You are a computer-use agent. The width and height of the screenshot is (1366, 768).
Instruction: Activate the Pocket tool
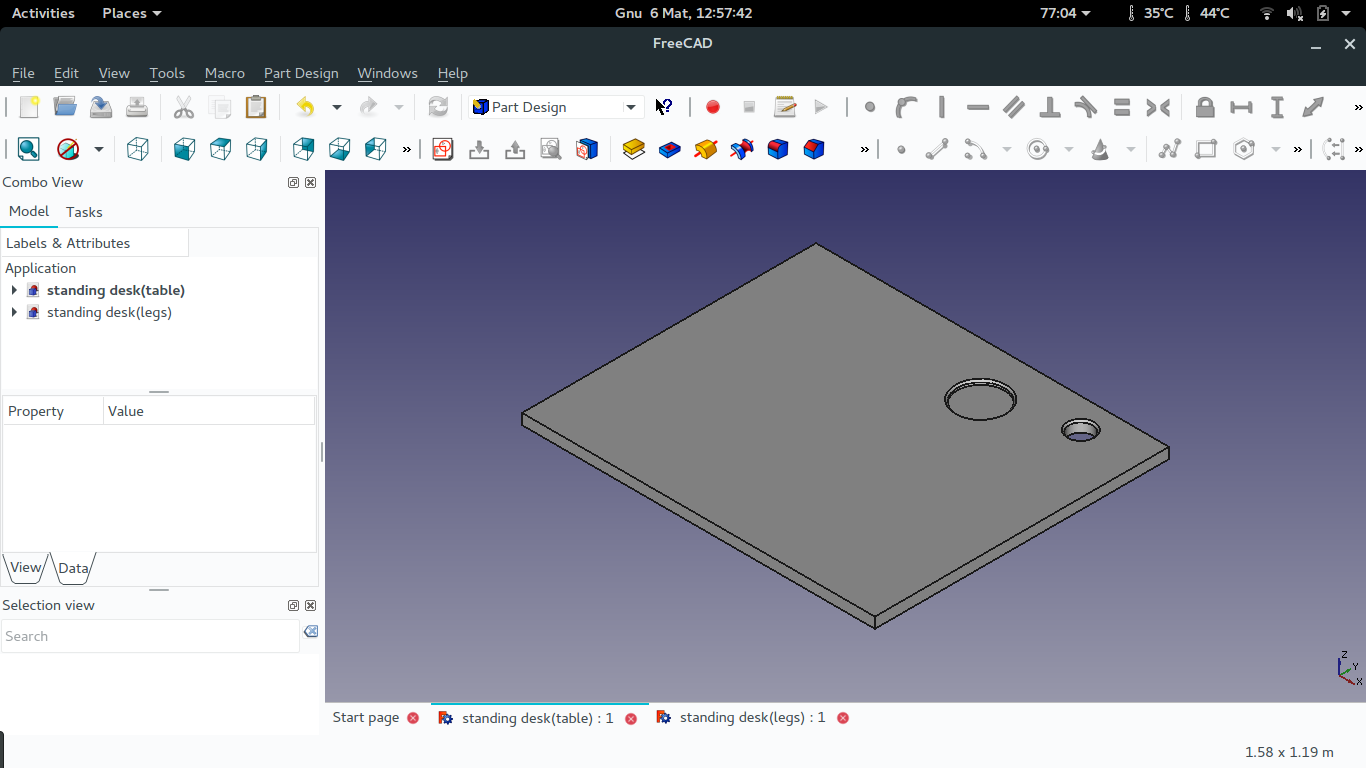pyautogui.click(x=669, y=148)
